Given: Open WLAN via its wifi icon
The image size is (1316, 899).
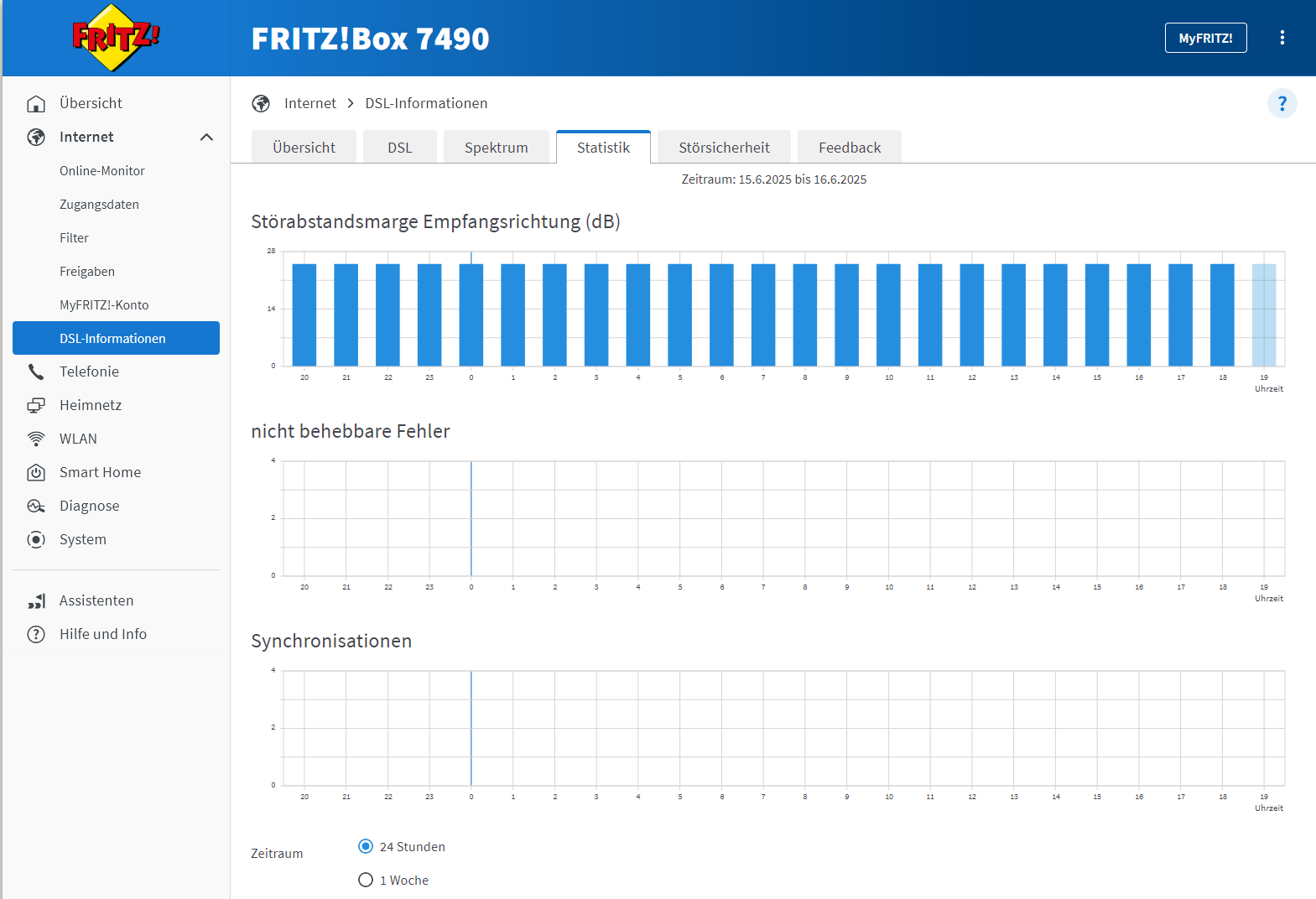Looking at the screenshot, I should [x=36, y=439].
